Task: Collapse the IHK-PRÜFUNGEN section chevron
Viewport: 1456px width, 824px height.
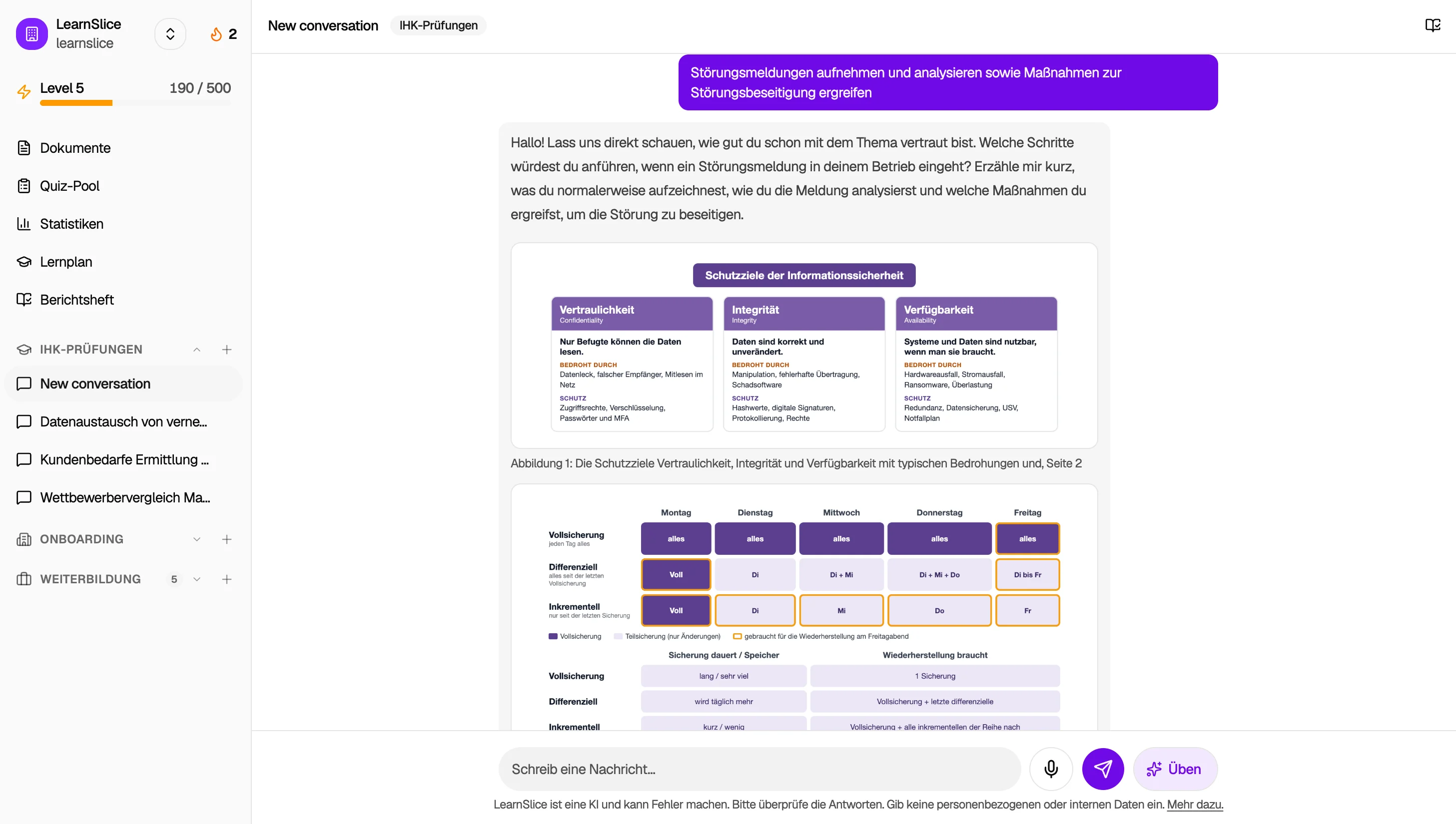Action: [197, 349]
